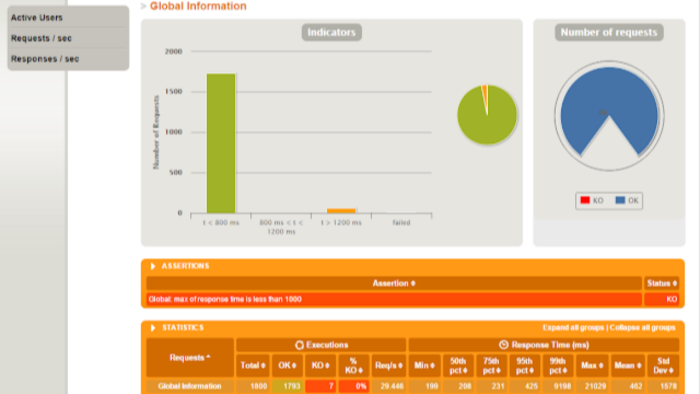This screenshot has width=700, height=394.
Task: Sort Requests column header
Action: [190, 357]
